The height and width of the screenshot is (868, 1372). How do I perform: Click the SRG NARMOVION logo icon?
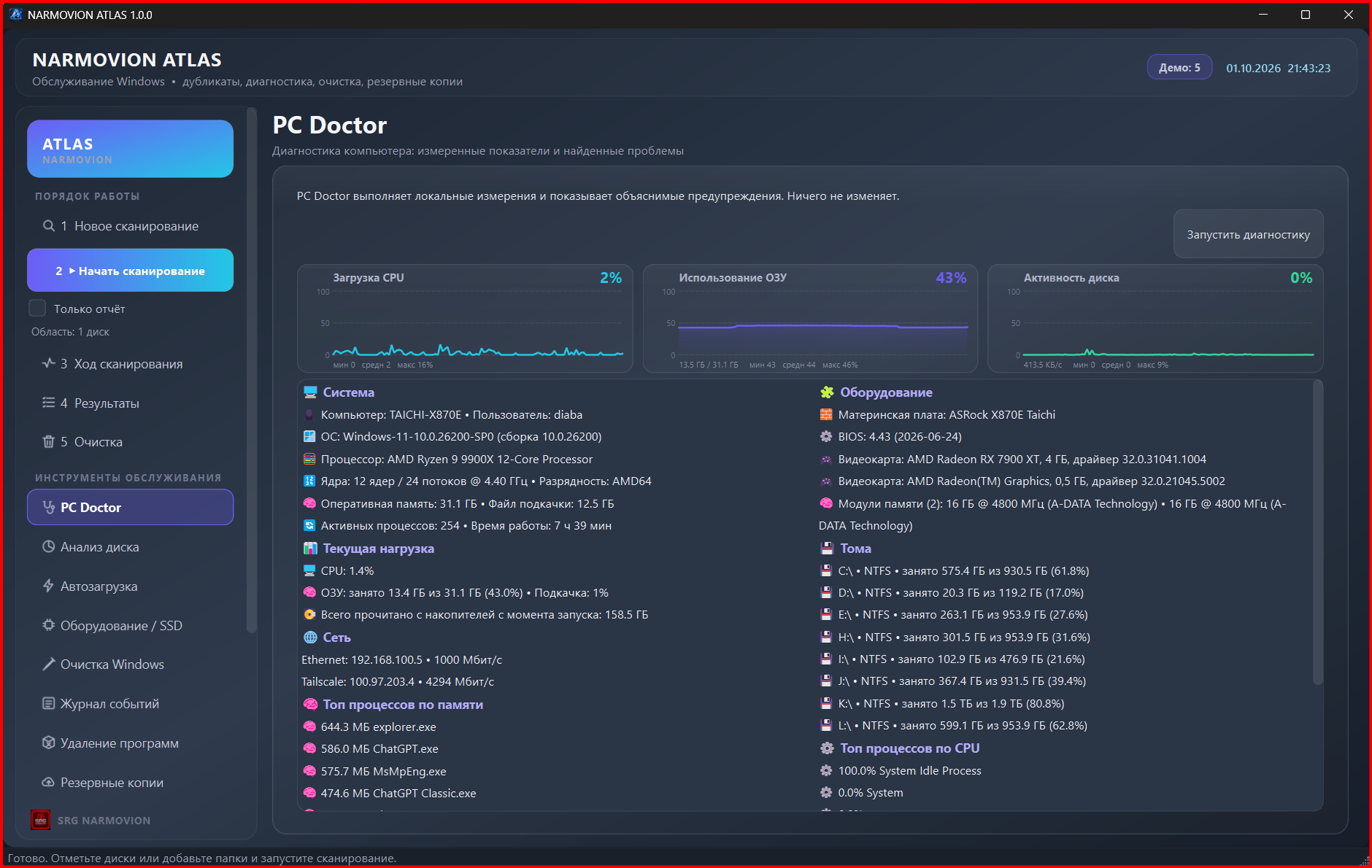click(41, 820)
